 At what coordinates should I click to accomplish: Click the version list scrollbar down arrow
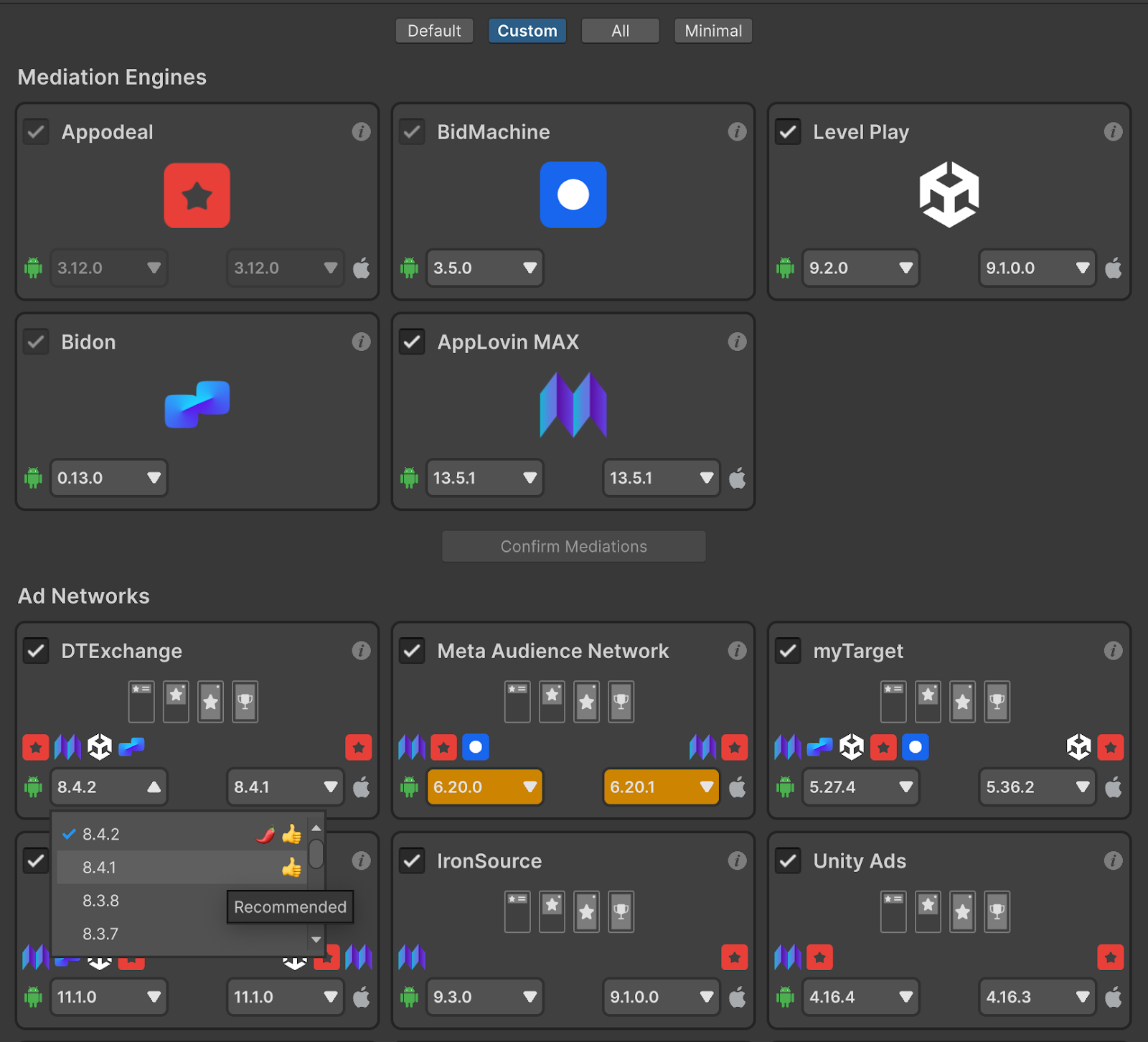tap(316, 939)
